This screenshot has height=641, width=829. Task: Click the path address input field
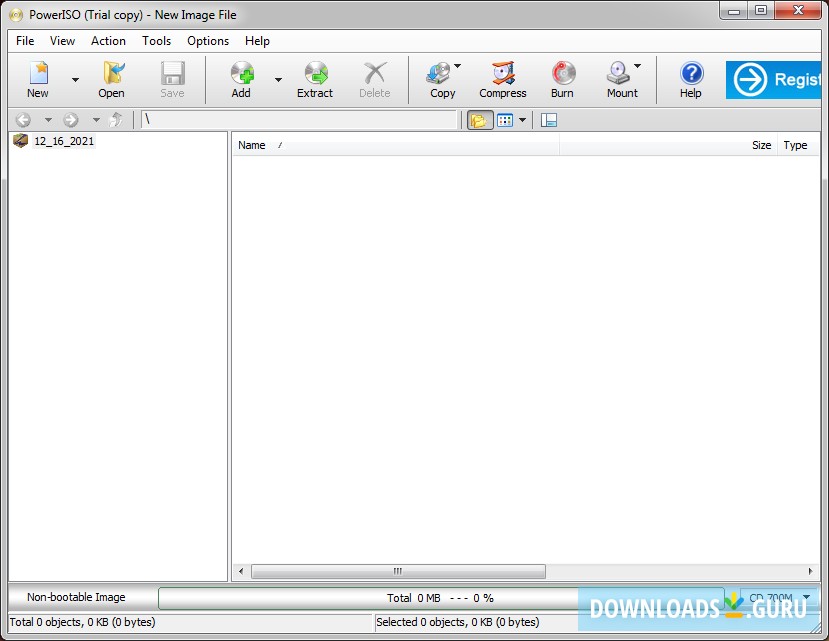299,120
